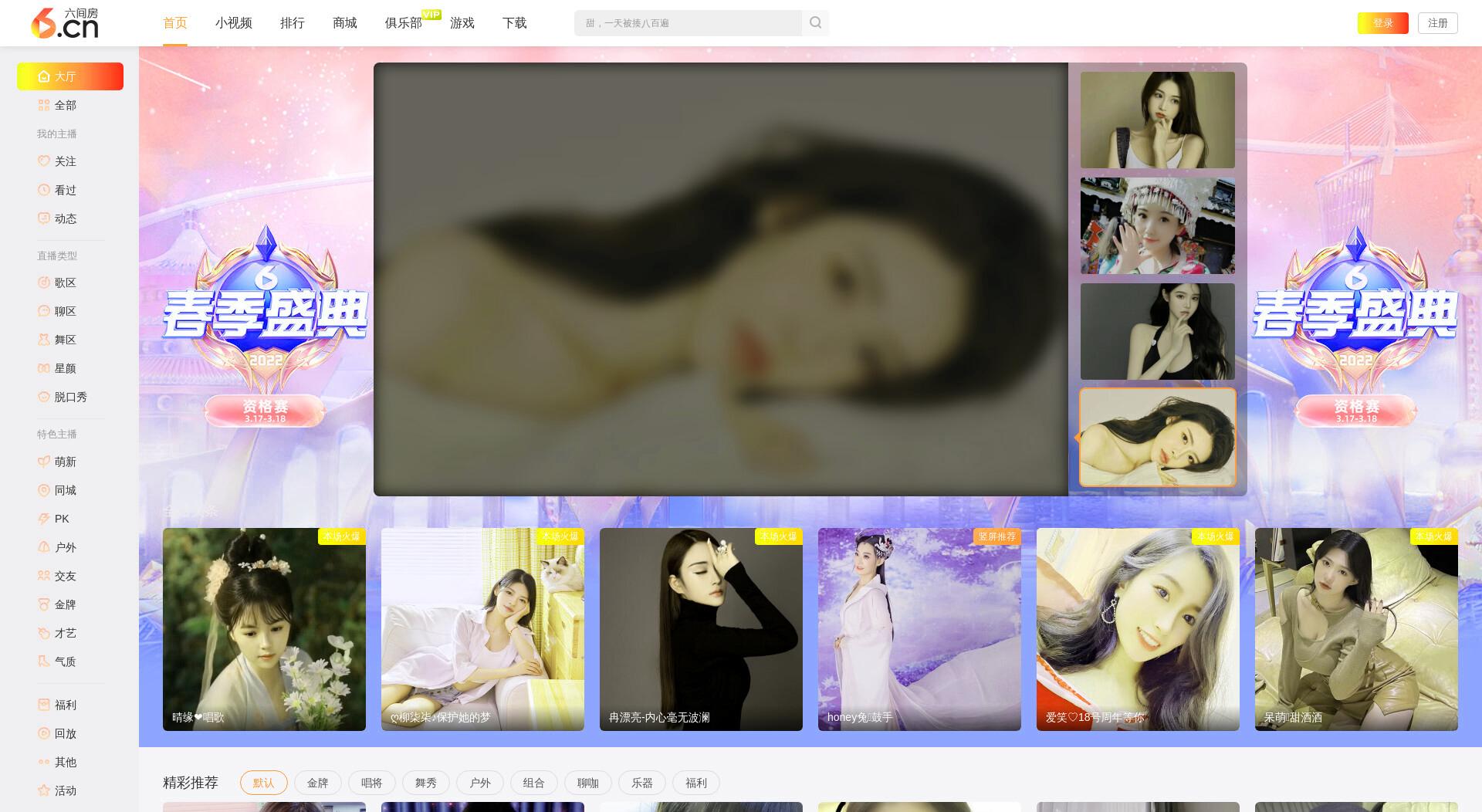The width and height of the screenshot is (1482, 812).
Task: Select 组合 filter tab
Action: [534, 783]
